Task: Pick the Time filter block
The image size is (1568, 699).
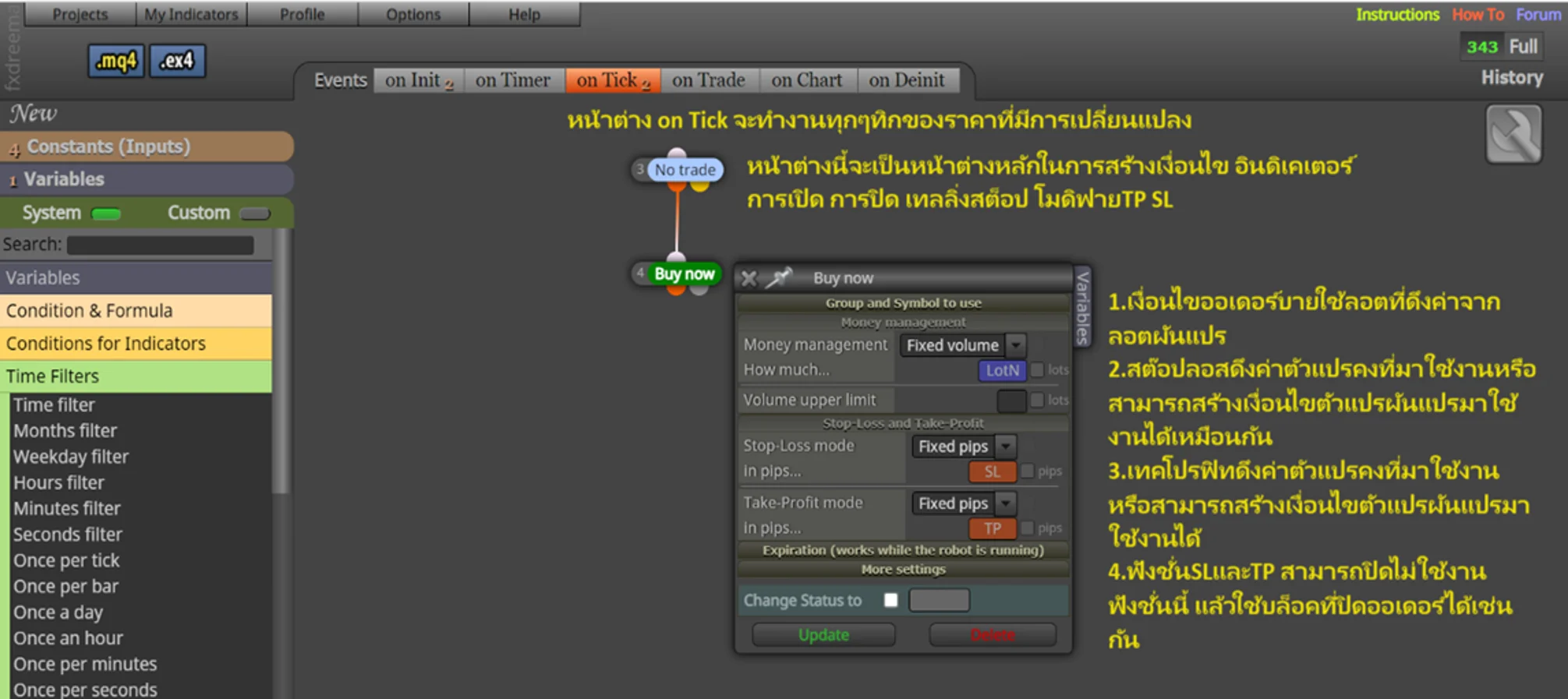Action: tap(54, 405)
